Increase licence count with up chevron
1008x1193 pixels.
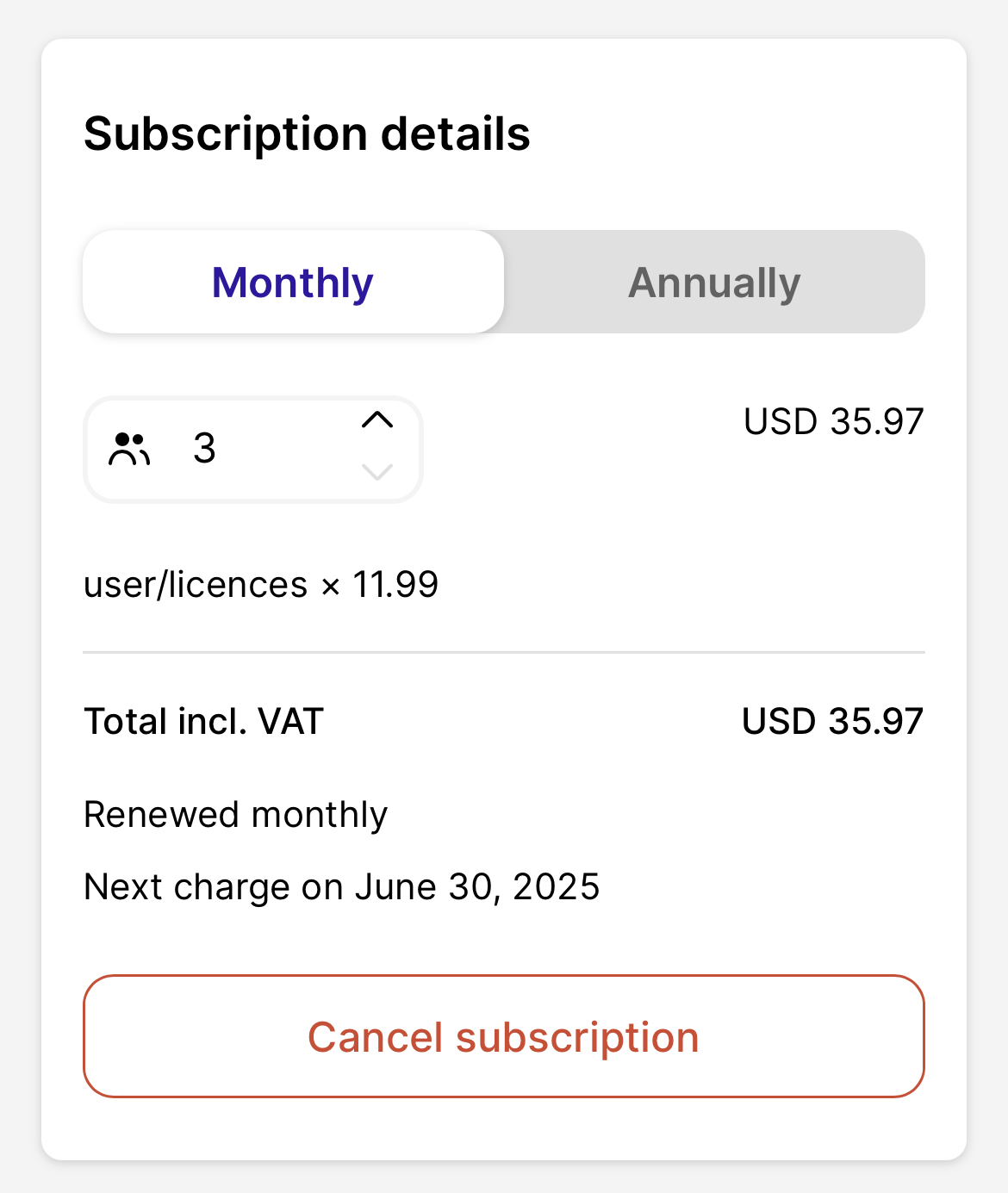(377, 420)
